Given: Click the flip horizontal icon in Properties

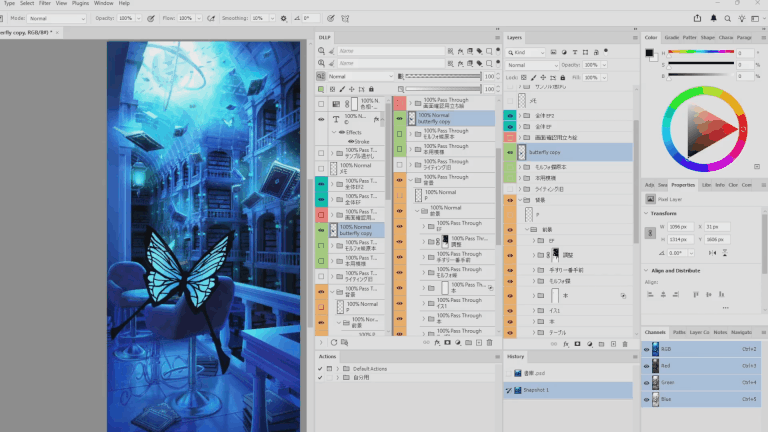Looking at the screenshot, I should [x=713, y=253].
